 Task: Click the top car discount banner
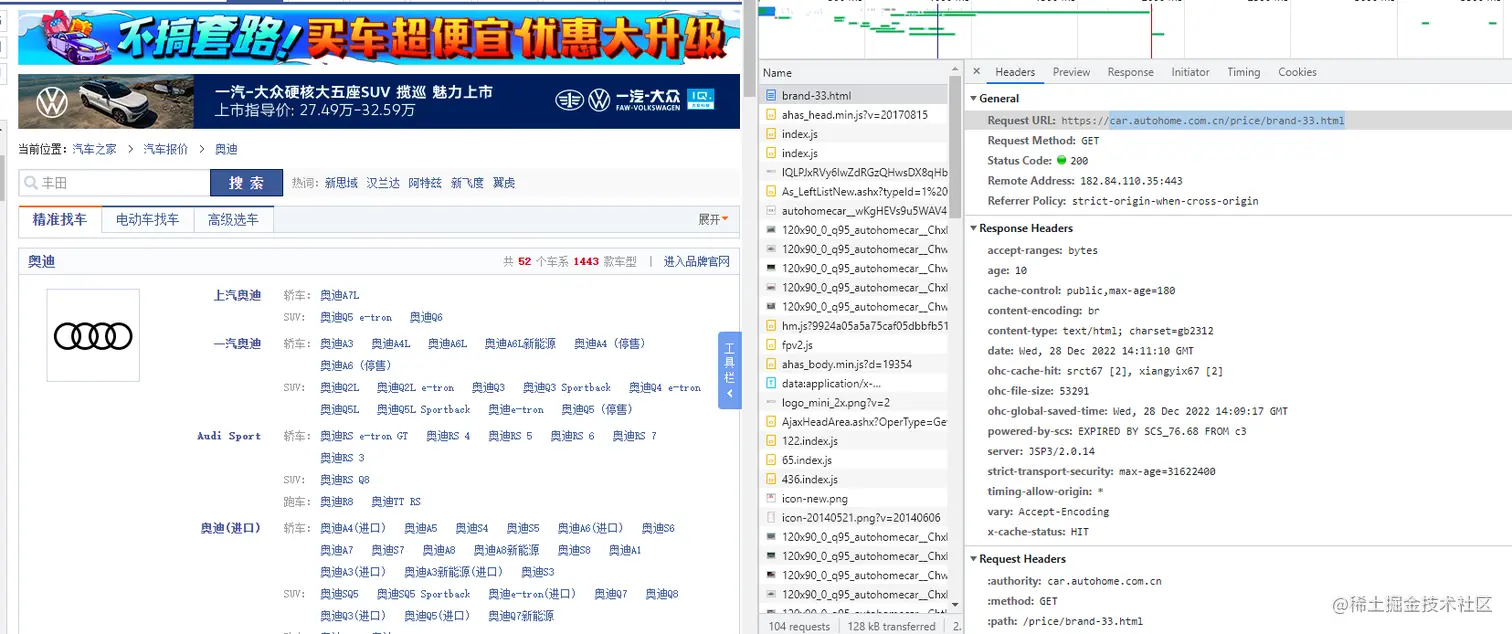(379, 36)
